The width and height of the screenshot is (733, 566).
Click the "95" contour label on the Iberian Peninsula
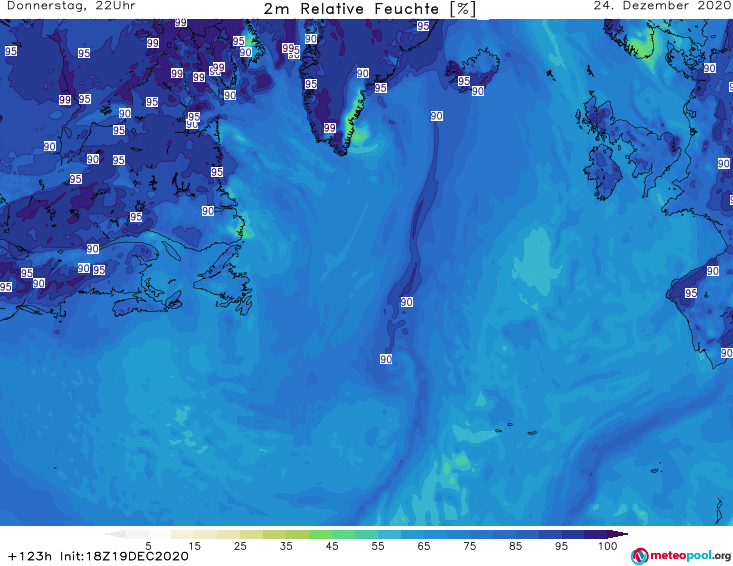click(691, 293)
